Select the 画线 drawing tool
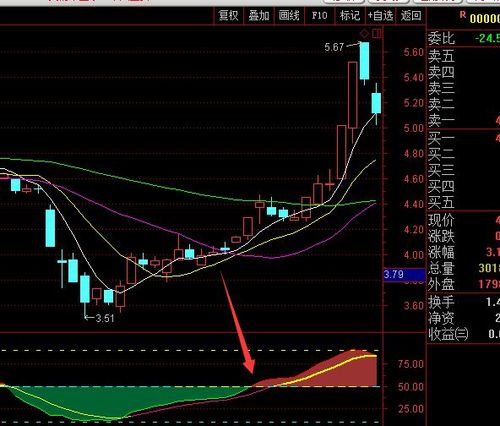Viewport: 500px width, 426px height. tap(289, 16)
